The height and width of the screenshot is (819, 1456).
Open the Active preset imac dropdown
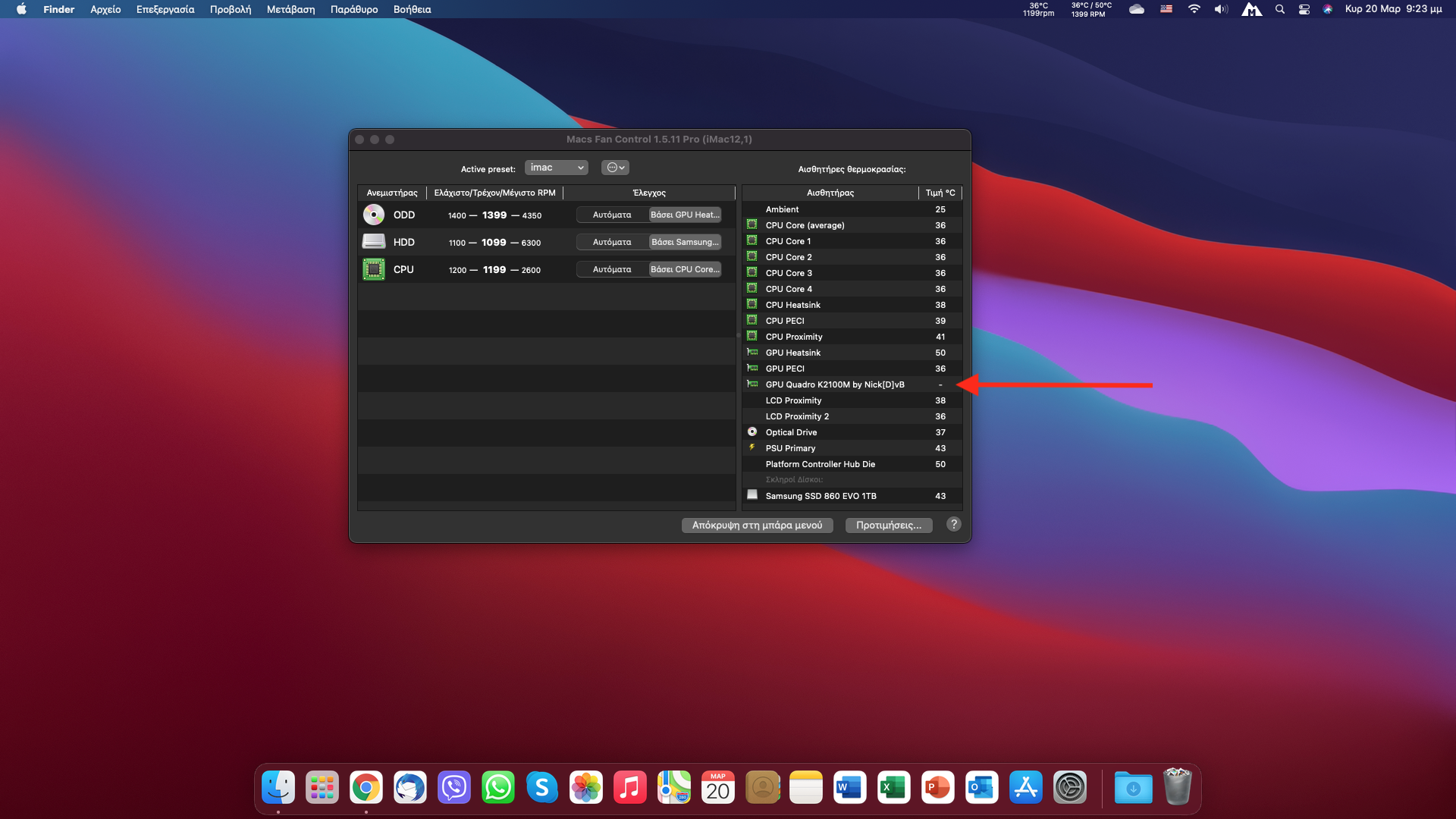point(556,168)
